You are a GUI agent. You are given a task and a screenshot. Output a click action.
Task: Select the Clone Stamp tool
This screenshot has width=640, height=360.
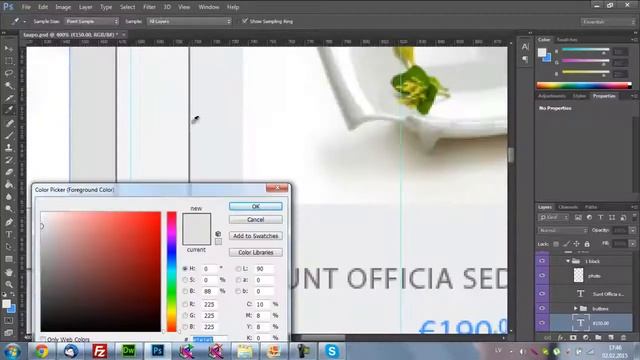coord(9,148)
